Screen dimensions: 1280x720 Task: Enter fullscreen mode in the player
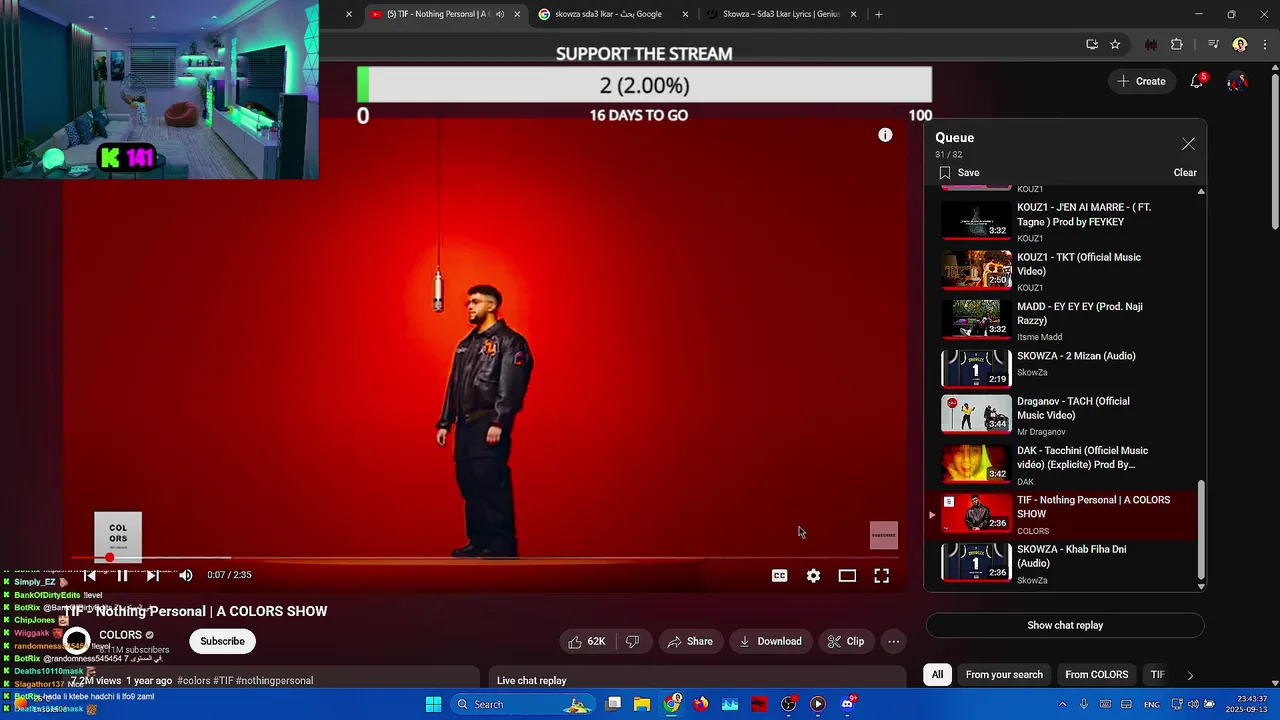[x=881, y=575]
